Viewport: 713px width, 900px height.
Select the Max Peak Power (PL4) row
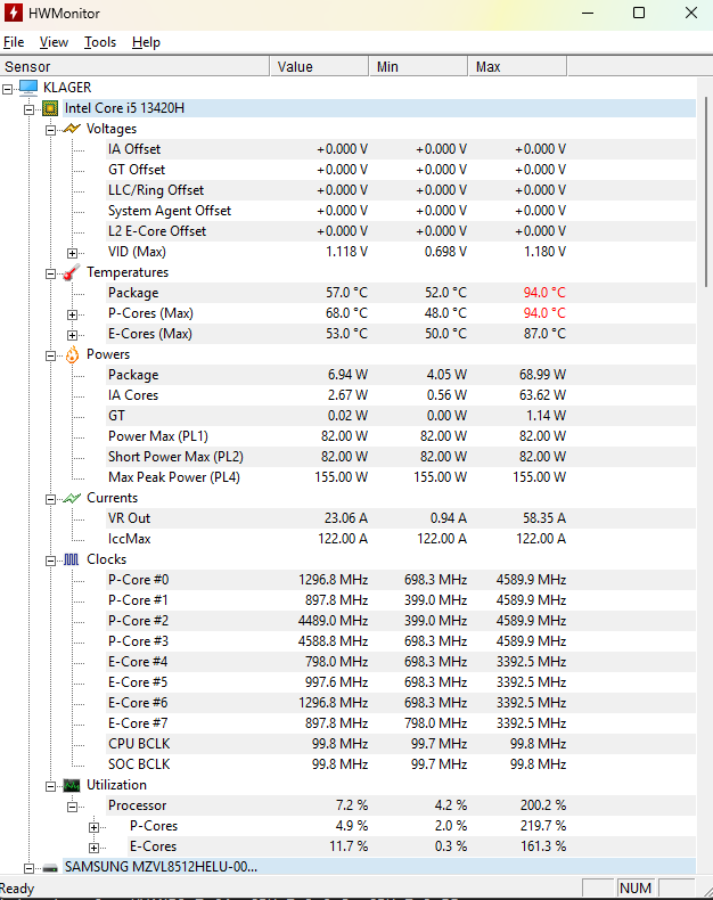coord(401,478)
